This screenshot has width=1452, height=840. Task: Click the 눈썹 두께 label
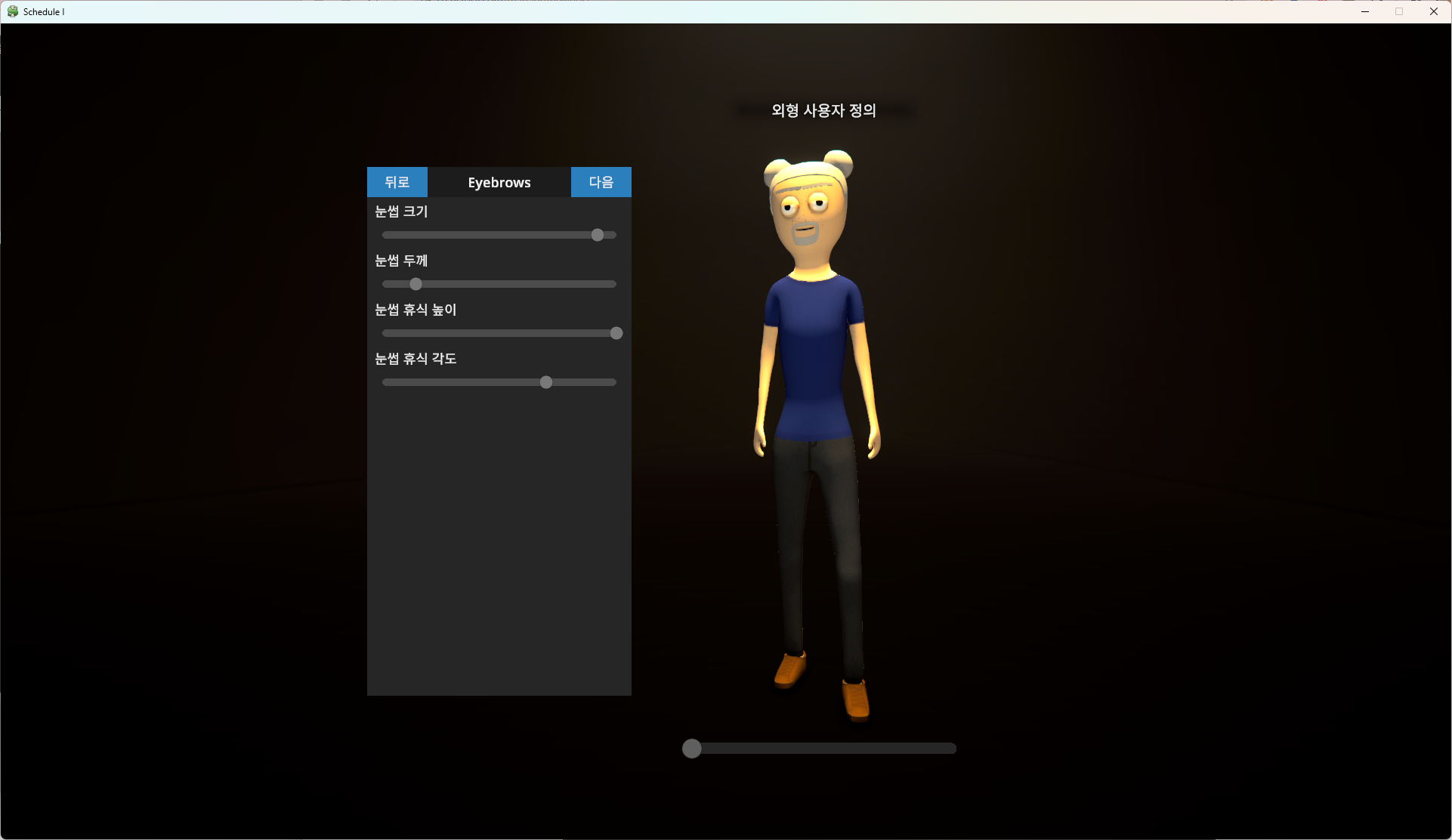(x=401, y=261)
